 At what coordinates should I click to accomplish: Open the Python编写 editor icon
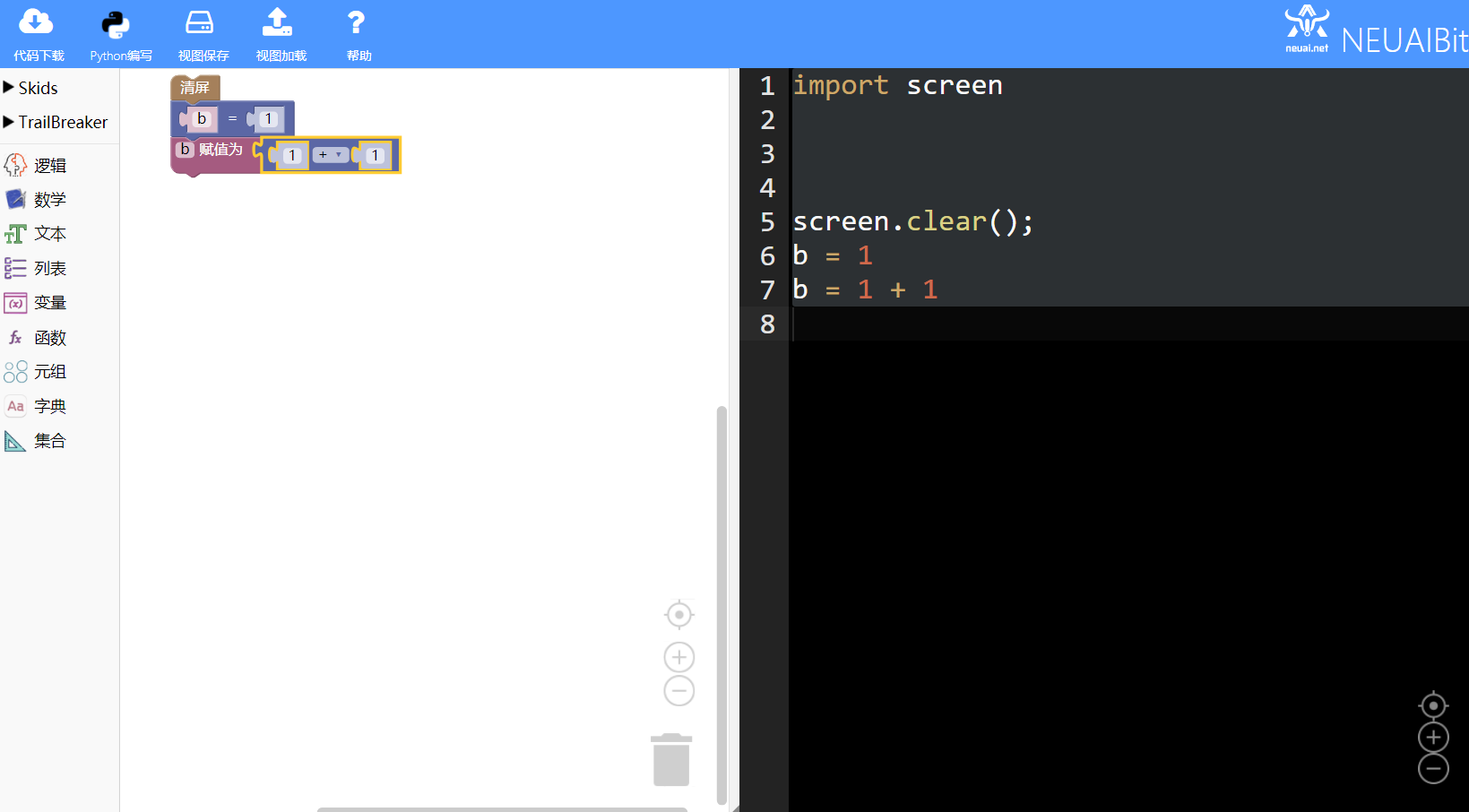coord(116,23)
